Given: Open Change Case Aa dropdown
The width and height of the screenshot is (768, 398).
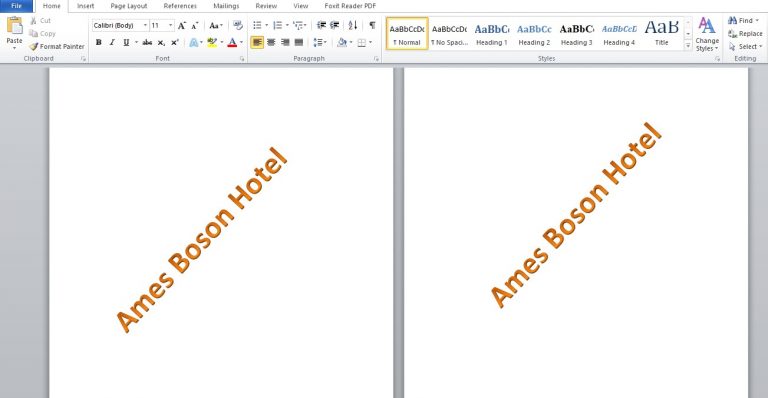Looking at the screenshot, I should (x=216, y=25).
